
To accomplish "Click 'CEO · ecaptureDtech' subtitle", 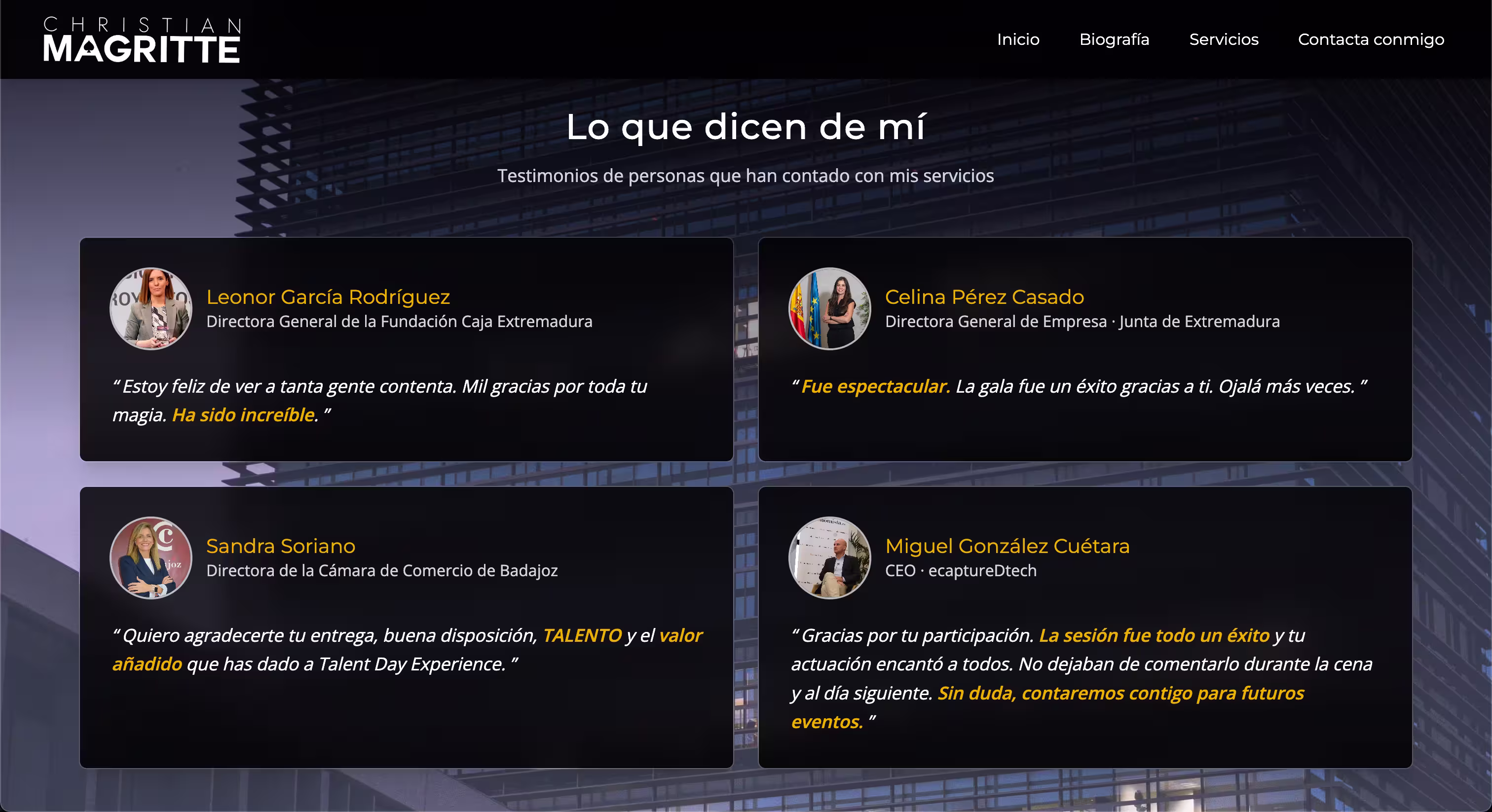I will (960, 570).
